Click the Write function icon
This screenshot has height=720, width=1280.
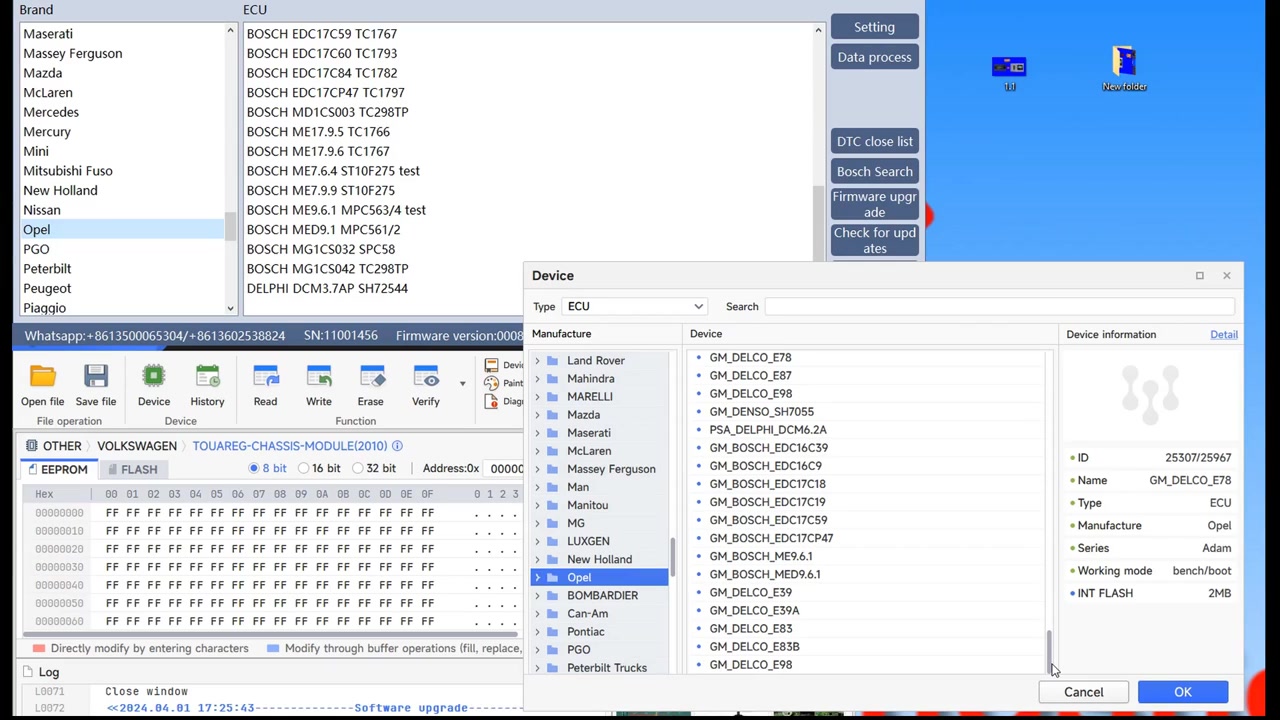pyautogui.click(x=319, y=378)
